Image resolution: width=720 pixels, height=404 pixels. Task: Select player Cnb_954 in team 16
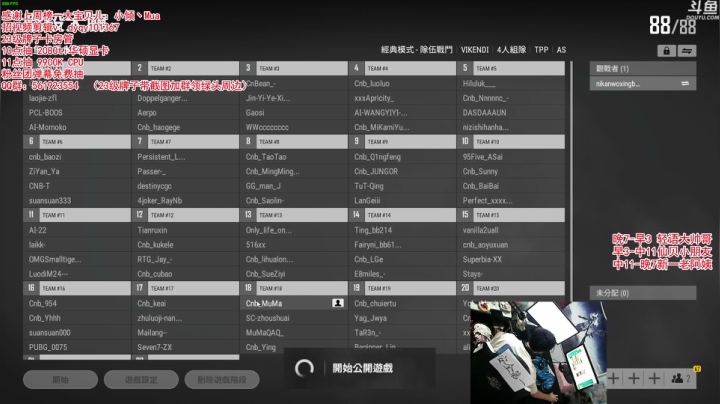(x=77, y=303)
